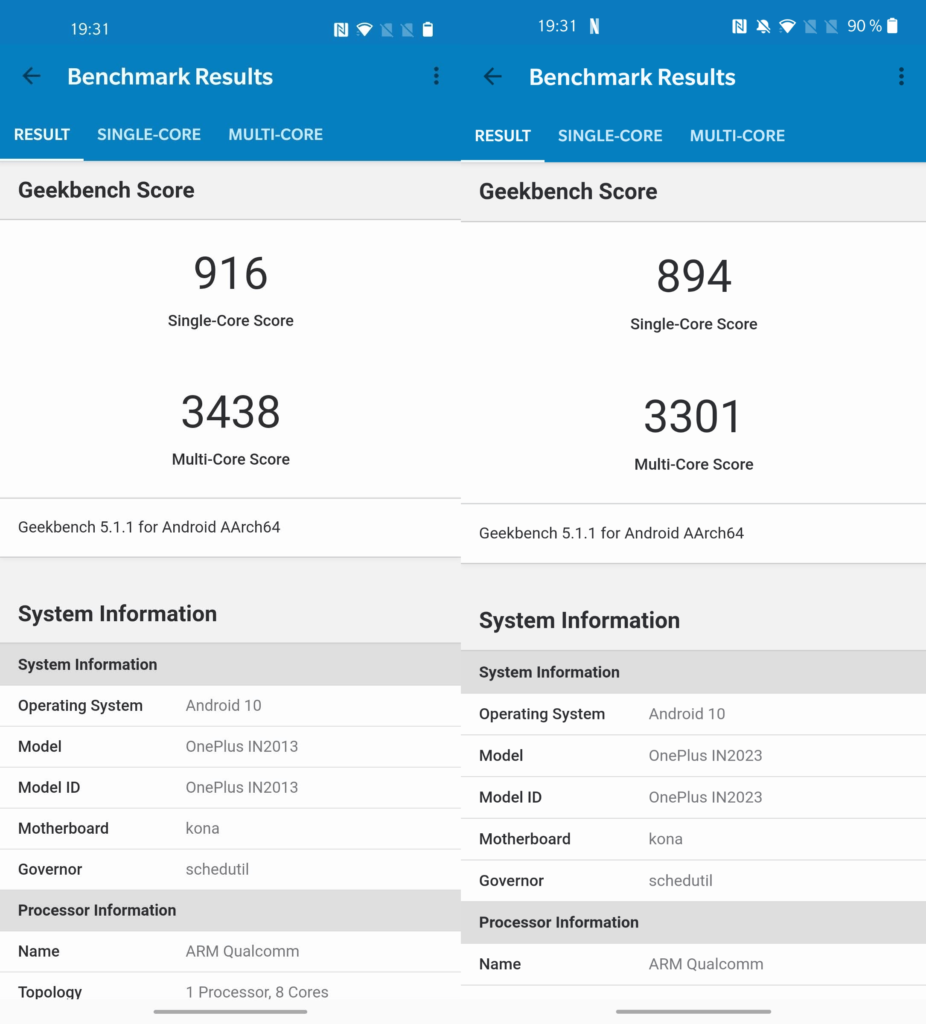The height and width of the screenshot is (1024, 926).
Task: Tap Geekbench 5.1.1 version text on left phone
Action: coord(149,527)
